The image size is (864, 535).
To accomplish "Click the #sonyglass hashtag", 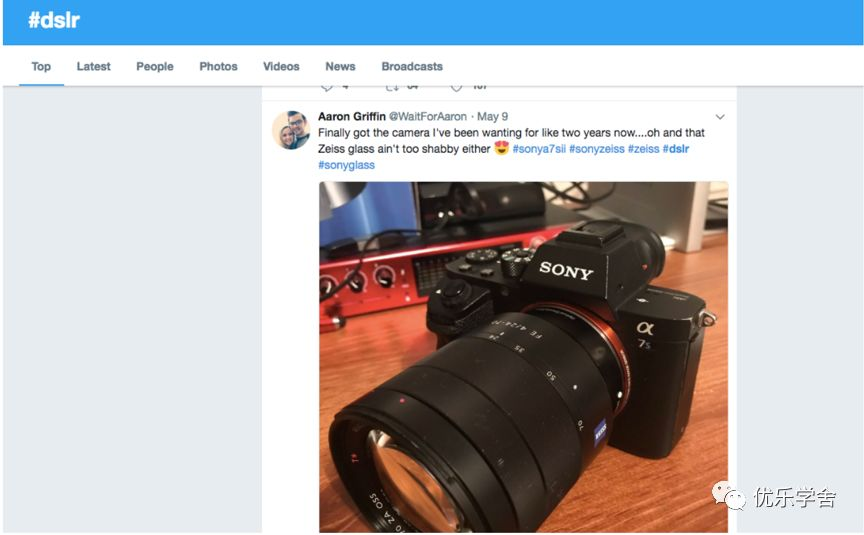I will click(x=346, y=165).
